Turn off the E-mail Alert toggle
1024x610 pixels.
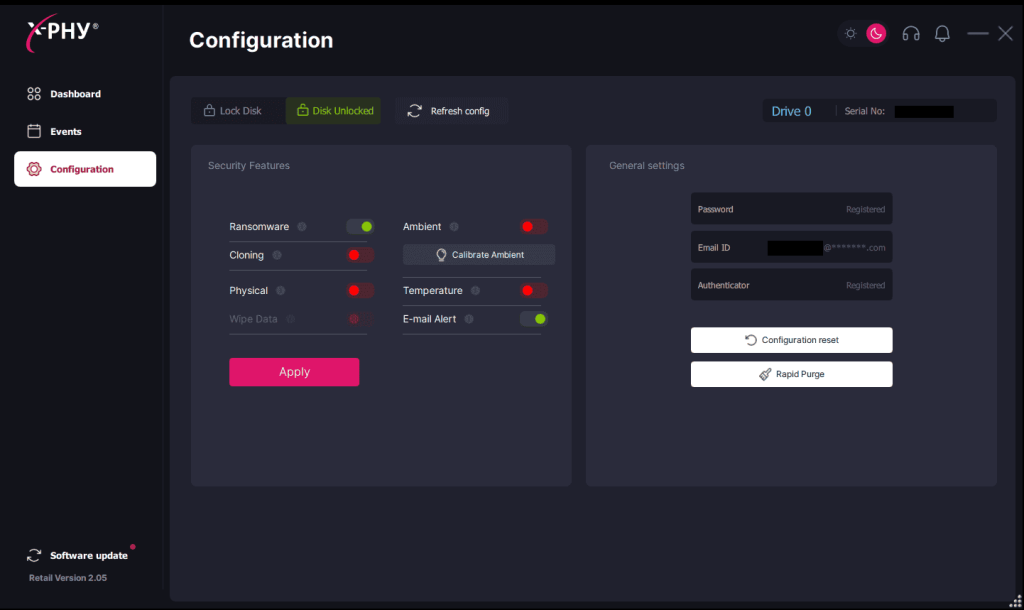coord(534,319)
